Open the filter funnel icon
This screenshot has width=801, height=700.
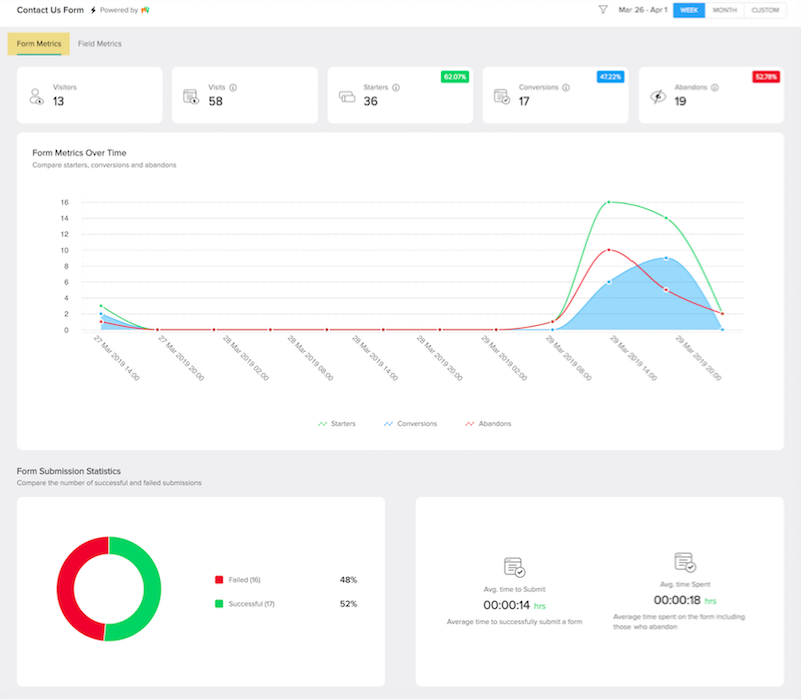click(x=603, y=10)
